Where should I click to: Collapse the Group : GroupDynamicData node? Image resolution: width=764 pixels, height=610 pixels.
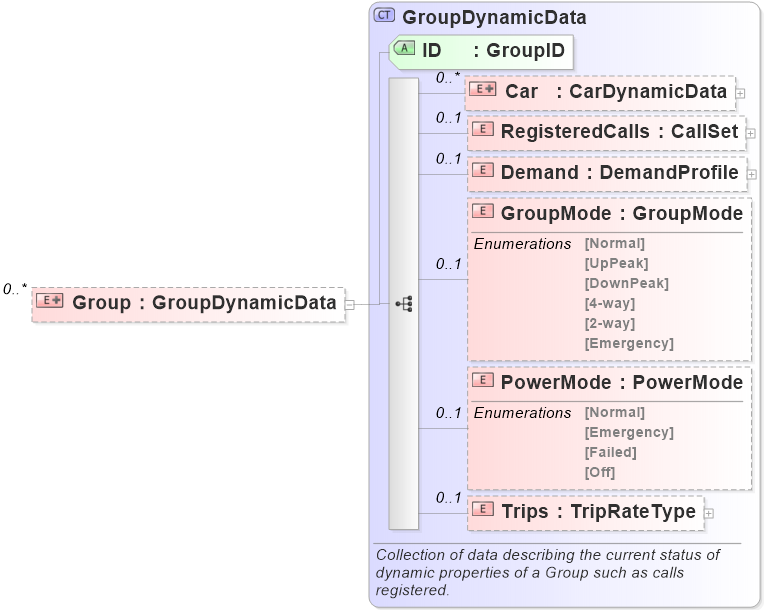[x=350, y=303]
